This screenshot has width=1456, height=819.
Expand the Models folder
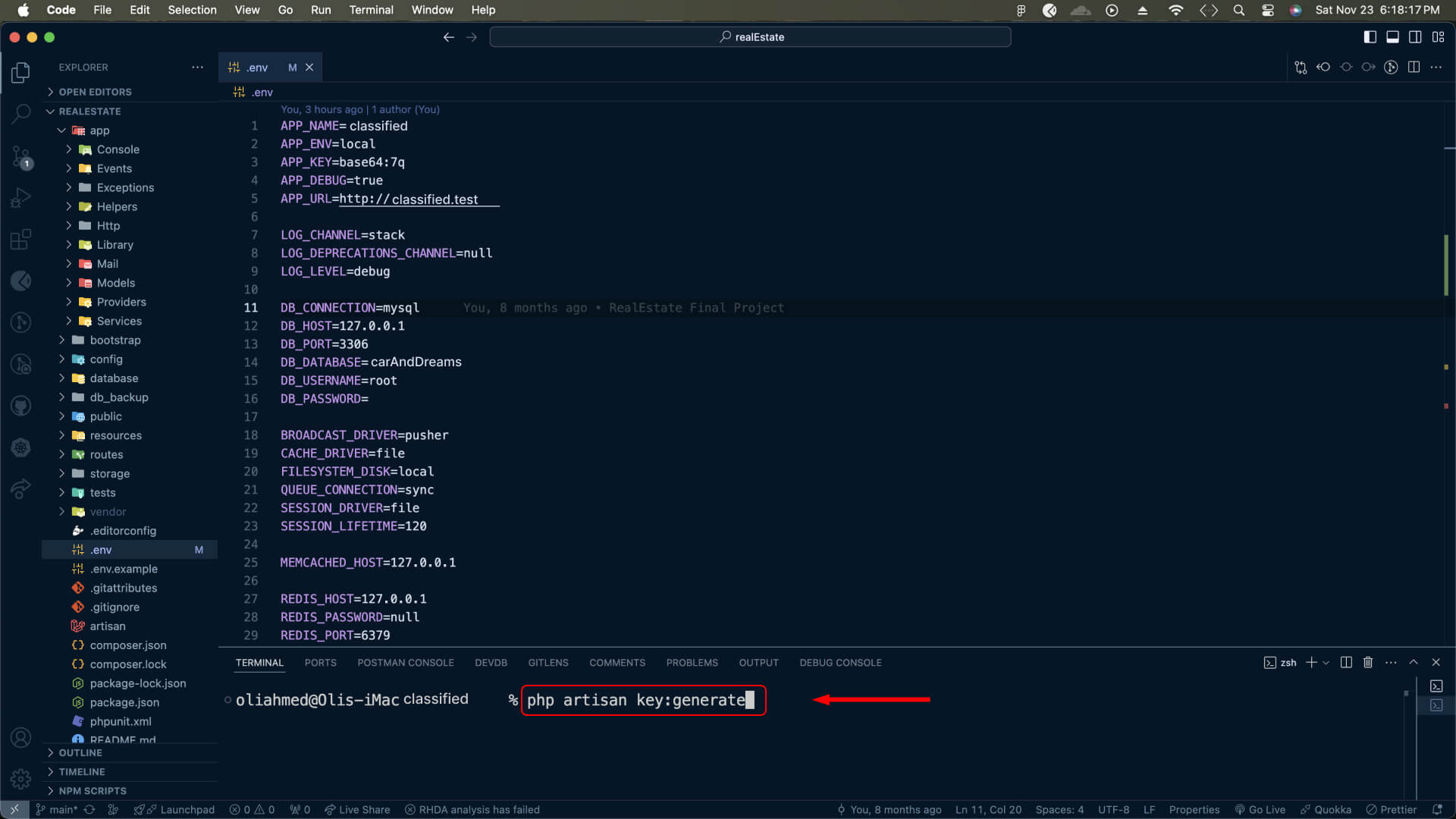click(115, 283)
